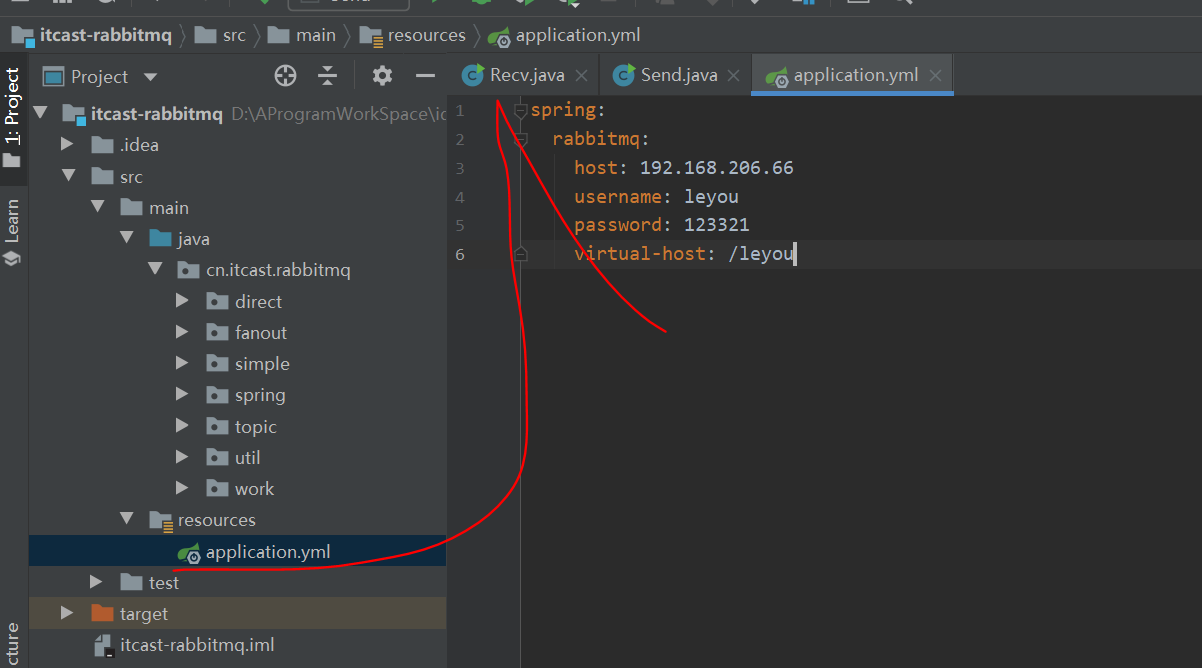Click password value 123321 in editor

click(x=717, y=225)
